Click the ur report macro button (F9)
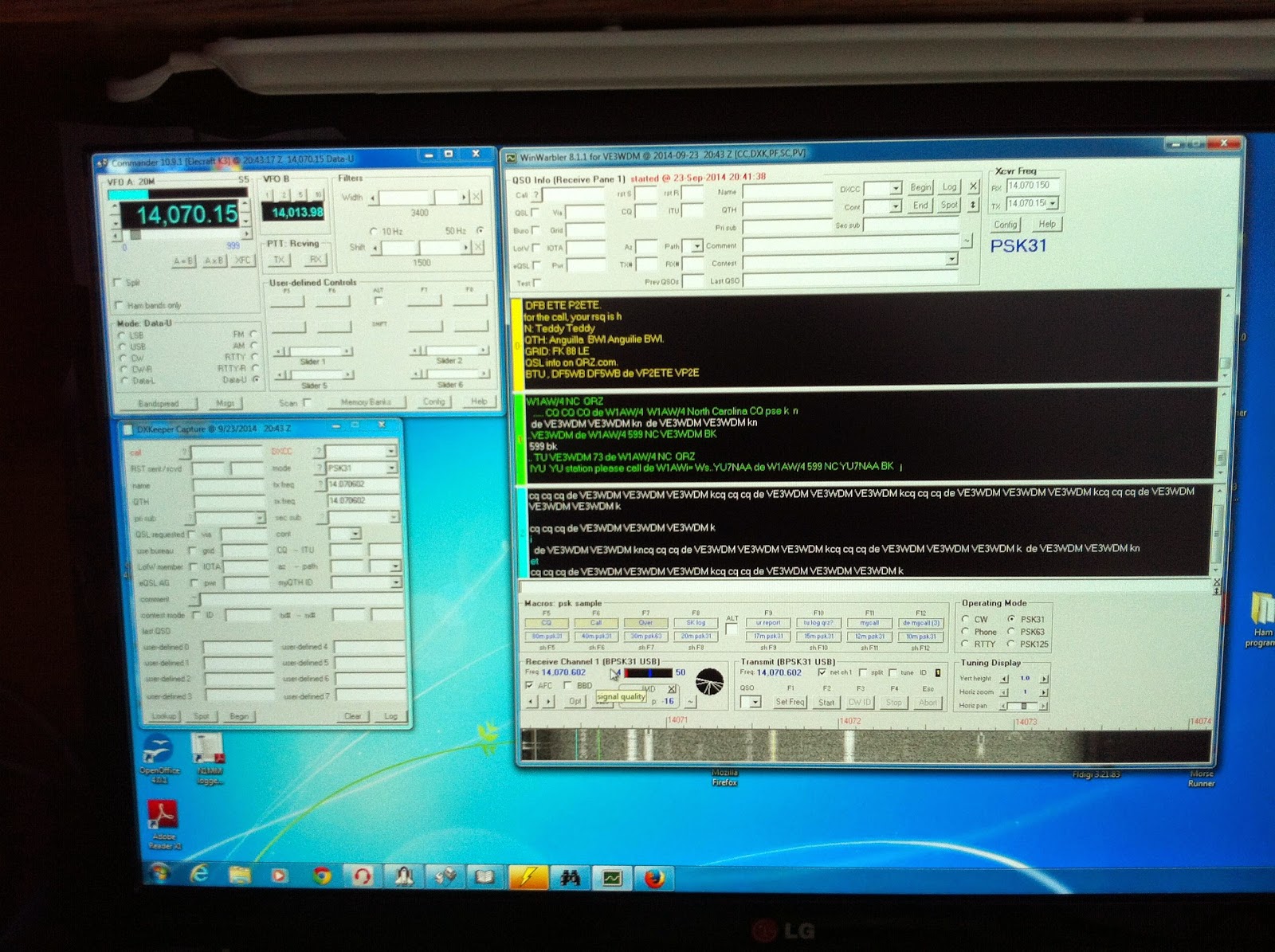The height and width of the screenshot is (952, 1275). (x=768, y=623)
